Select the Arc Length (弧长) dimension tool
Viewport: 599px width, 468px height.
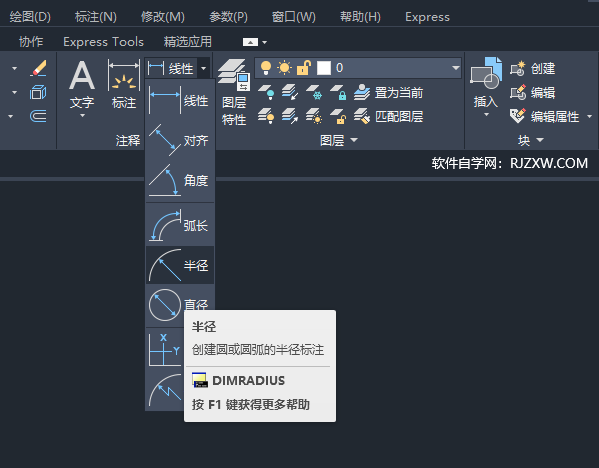tap(180, 225)
